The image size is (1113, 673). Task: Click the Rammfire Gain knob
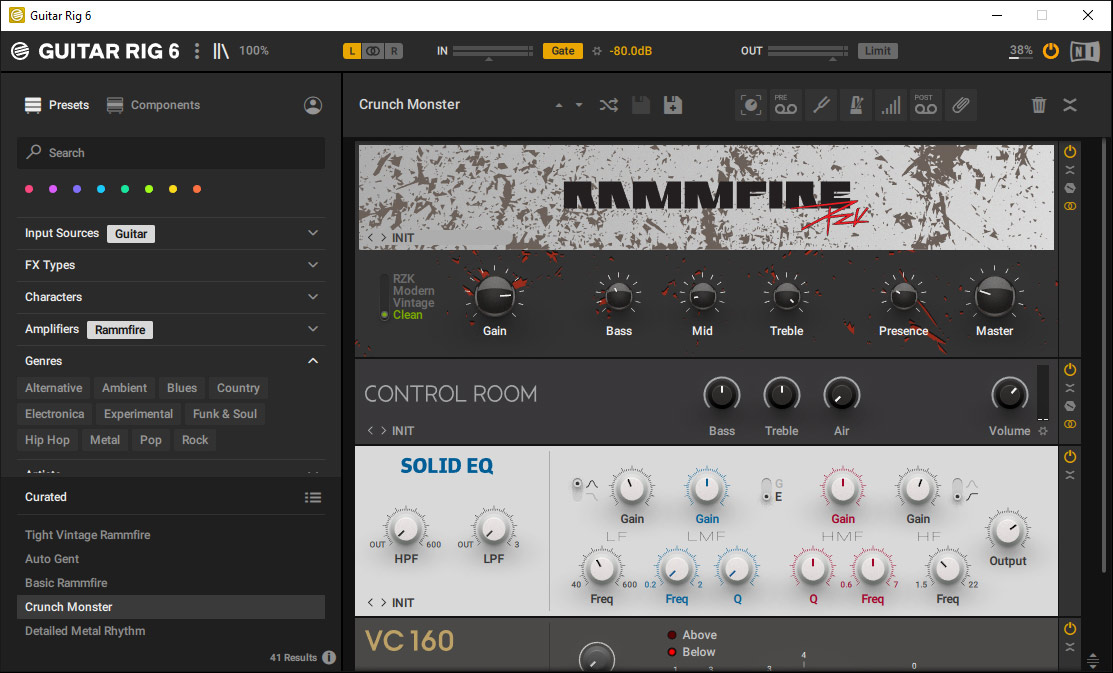pyautogui.click(x=494, y=295)
